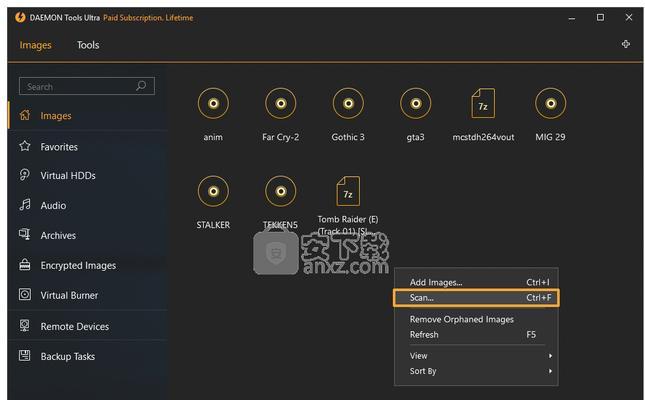Expand the Sort By submenu

[x=476, y=371]
